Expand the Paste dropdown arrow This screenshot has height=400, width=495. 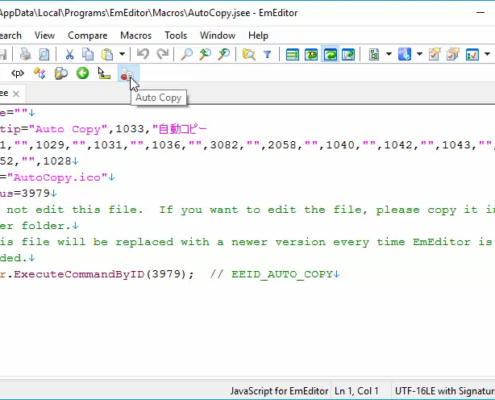122,54
